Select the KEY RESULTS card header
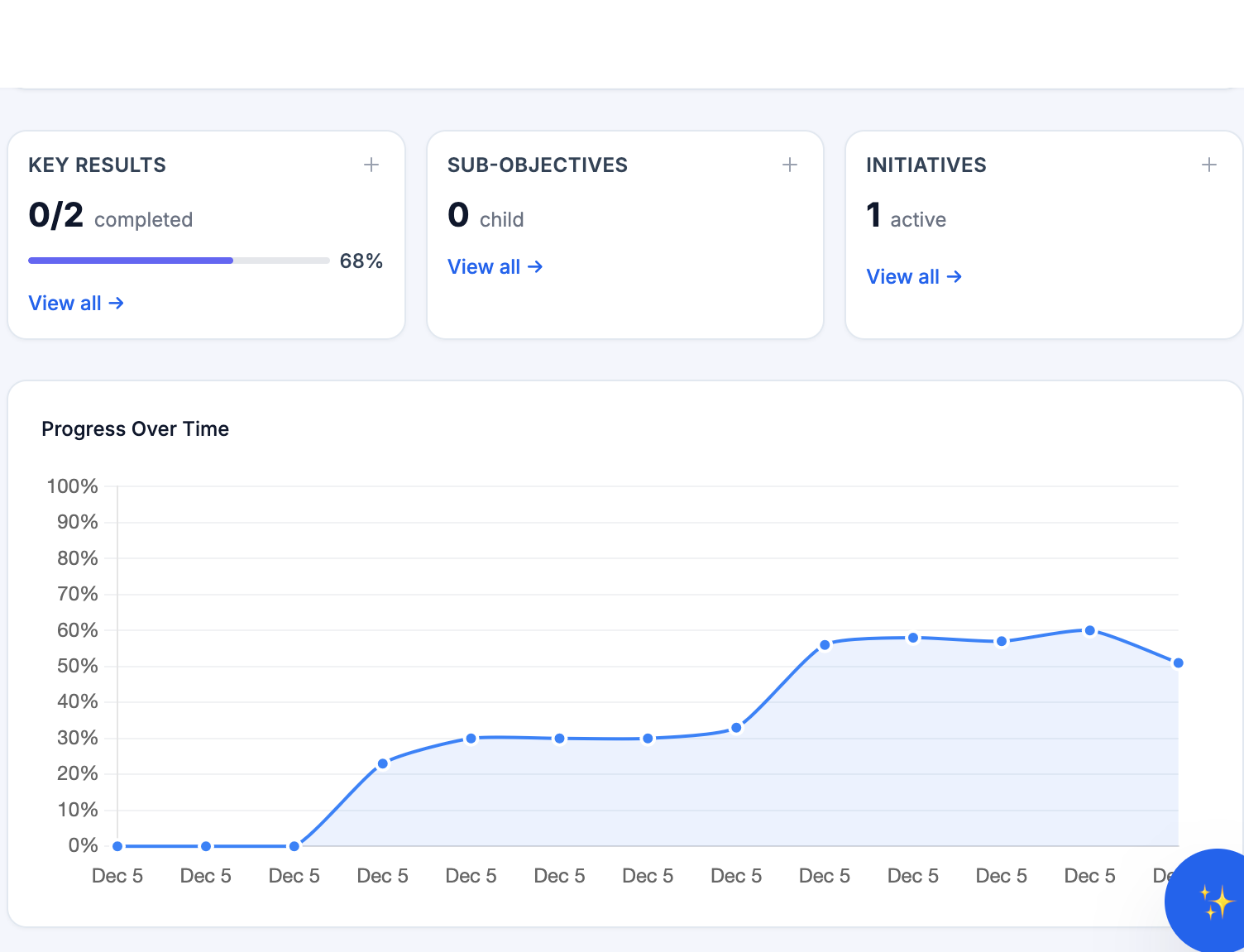The height and width of the screenshot is (952, 1244). pyautogui.click(x=97, y=165)
